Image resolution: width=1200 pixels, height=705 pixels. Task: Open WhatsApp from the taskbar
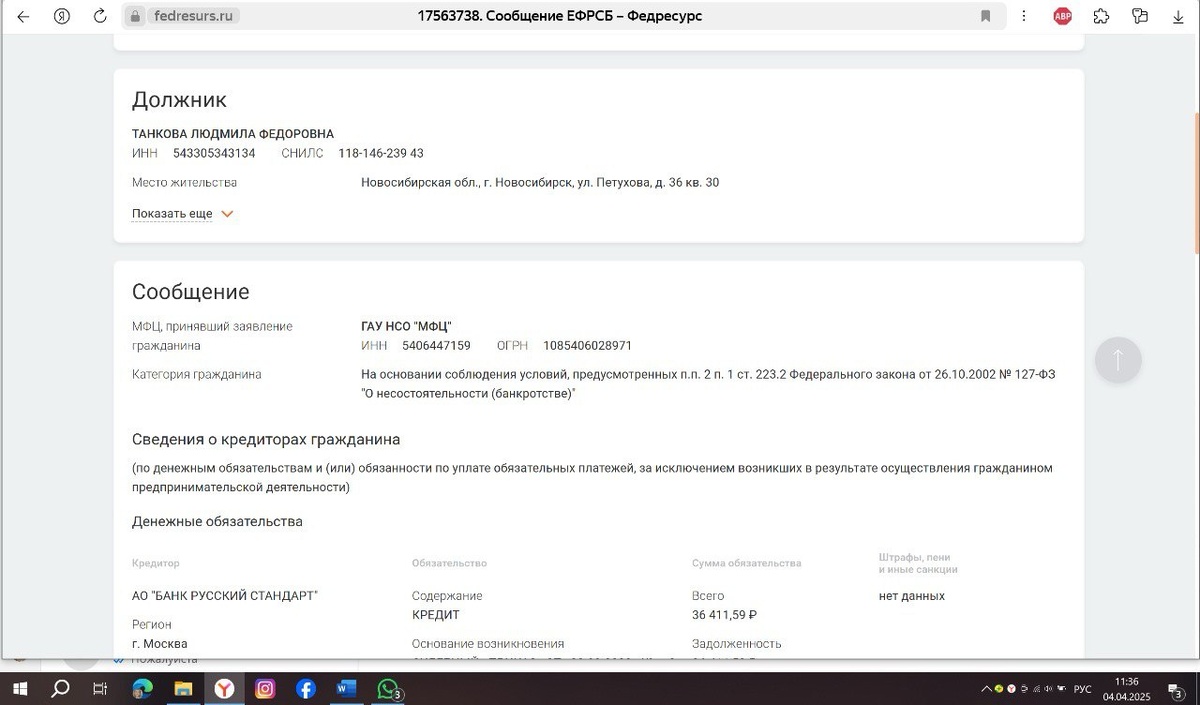pyautogui.click(x=388, y=689)
